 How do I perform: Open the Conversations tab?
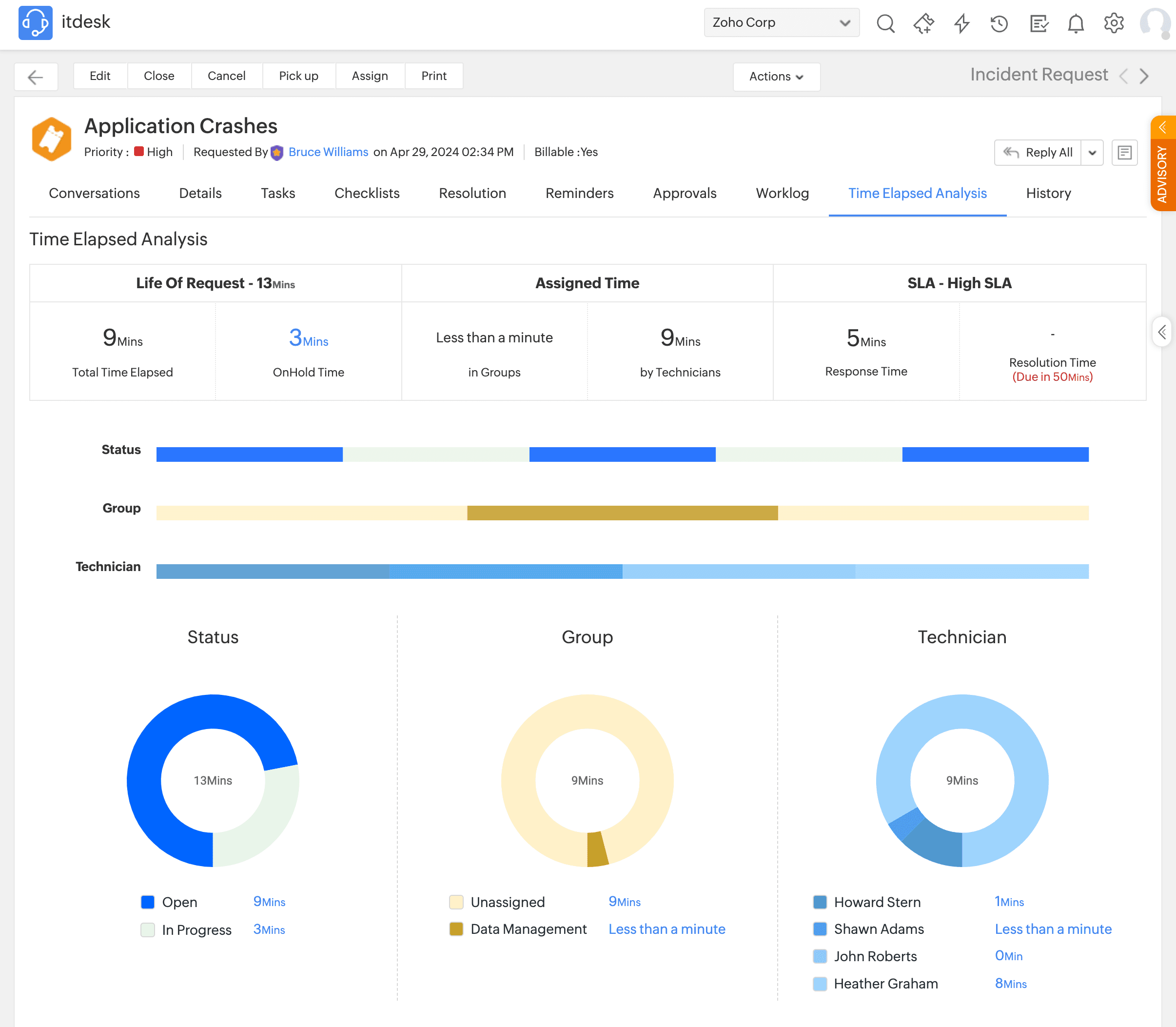[94, 193]
